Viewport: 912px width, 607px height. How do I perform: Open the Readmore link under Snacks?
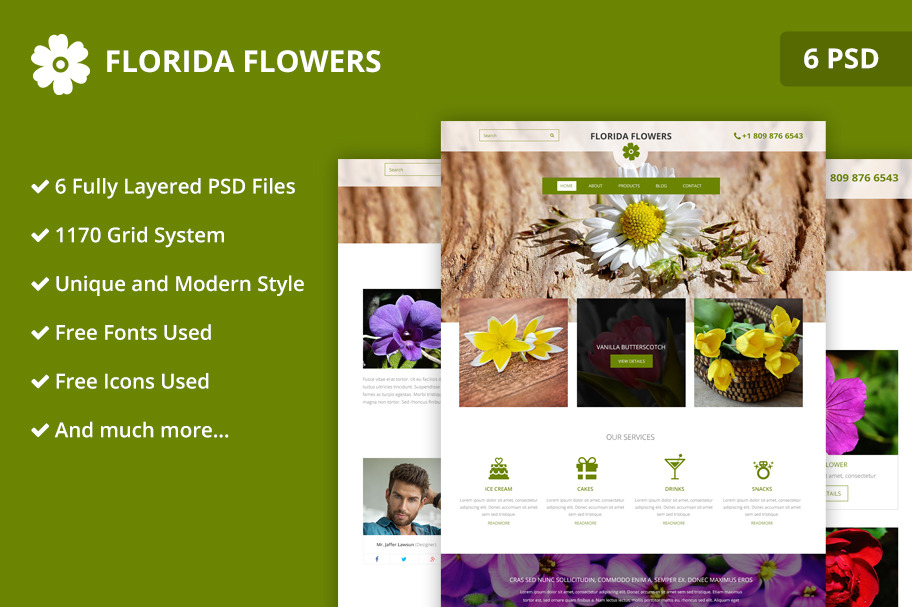(x=762, y=523)
